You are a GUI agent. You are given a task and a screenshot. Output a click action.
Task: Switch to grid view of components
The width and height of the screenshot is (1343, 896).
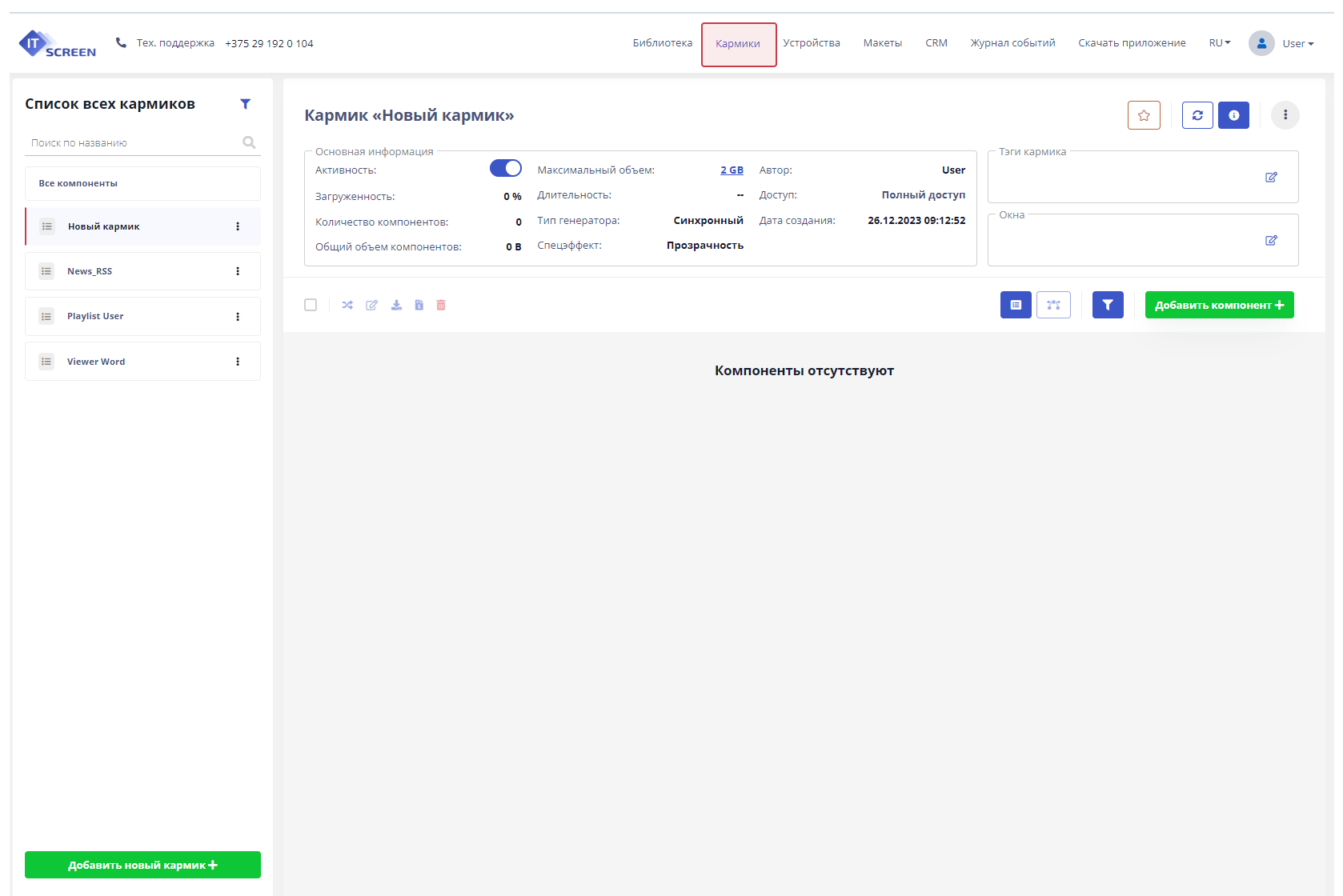pyautogui.click(x=1053, y=305)
